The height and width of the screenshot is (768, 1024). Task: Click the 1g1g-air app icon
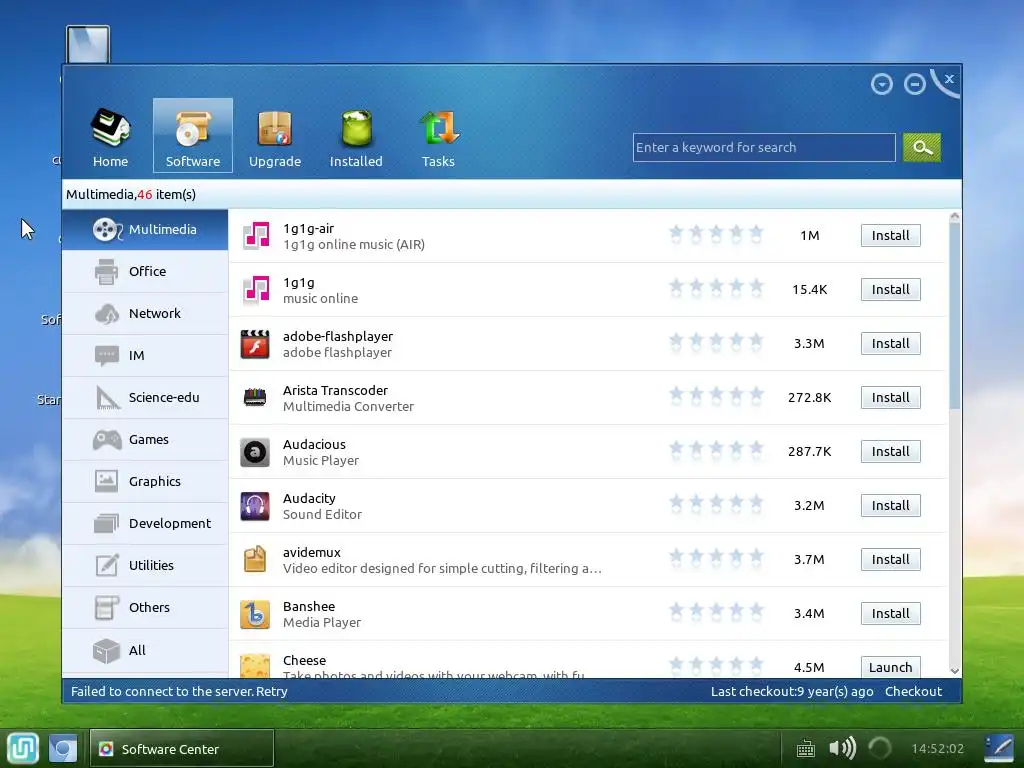coord(255,236)
